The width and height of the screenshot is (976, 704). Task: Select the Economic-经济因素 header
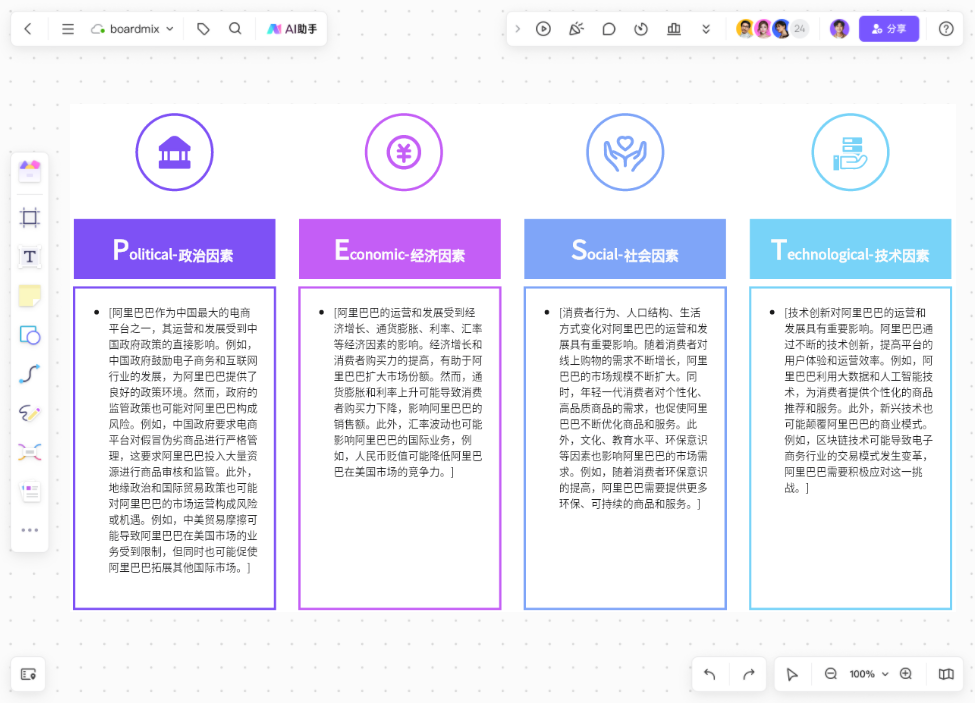(x=400, y=249)
